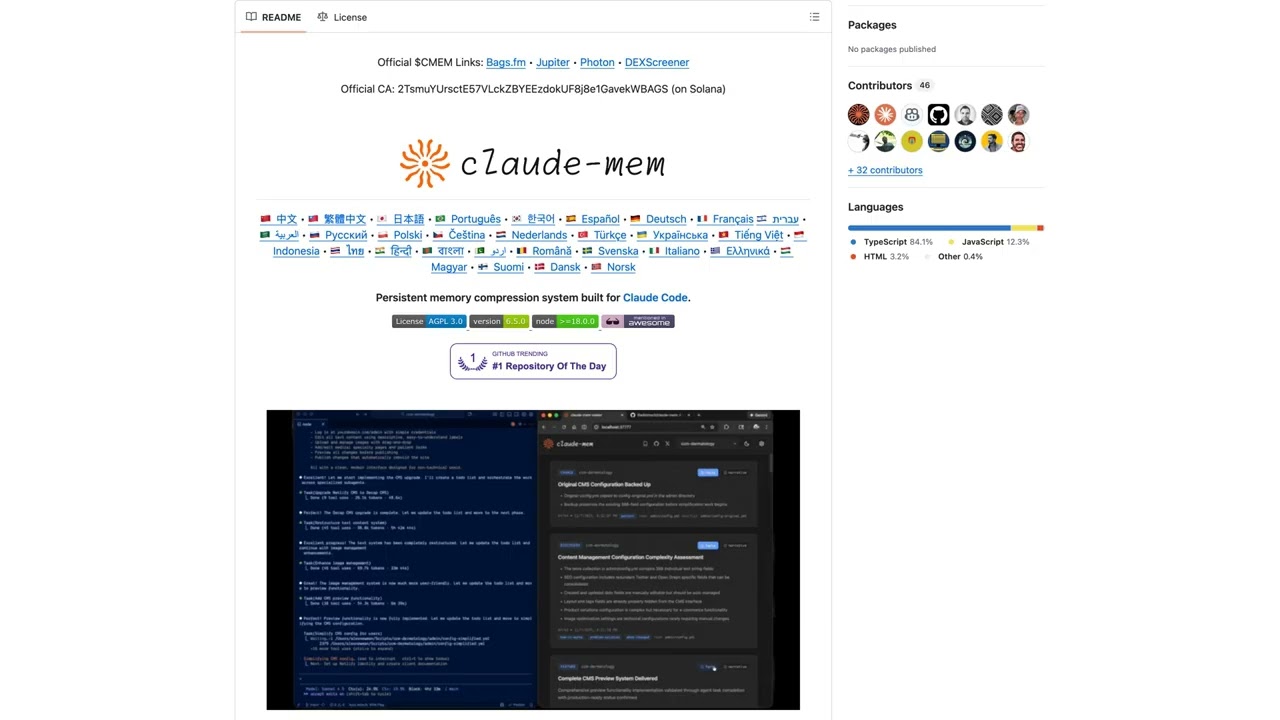Open the computer monitor contributor avatar

[x=938, y=142]
